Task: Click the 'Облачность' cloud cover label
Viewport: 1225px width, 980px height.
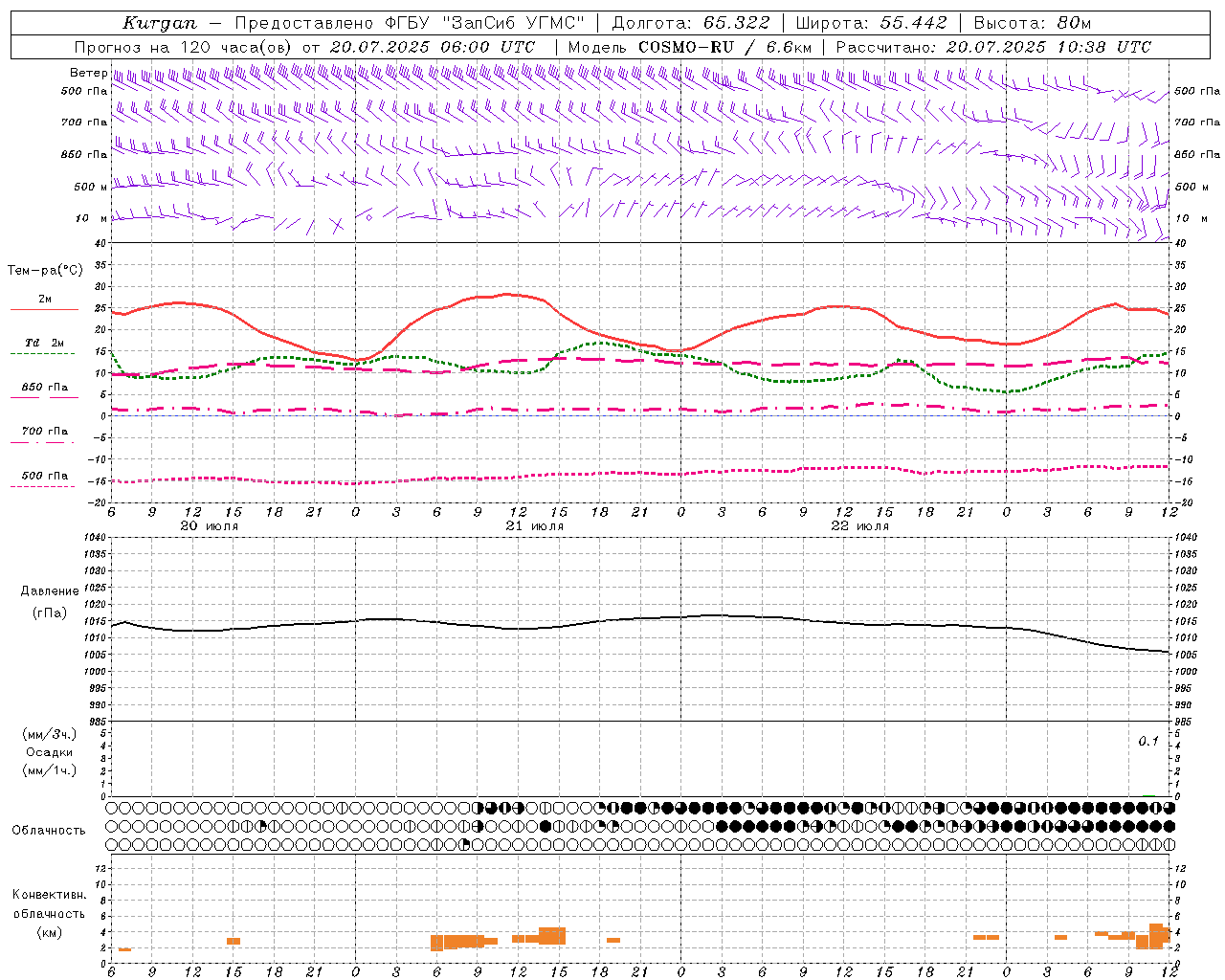Action: (x=49, y=831)
